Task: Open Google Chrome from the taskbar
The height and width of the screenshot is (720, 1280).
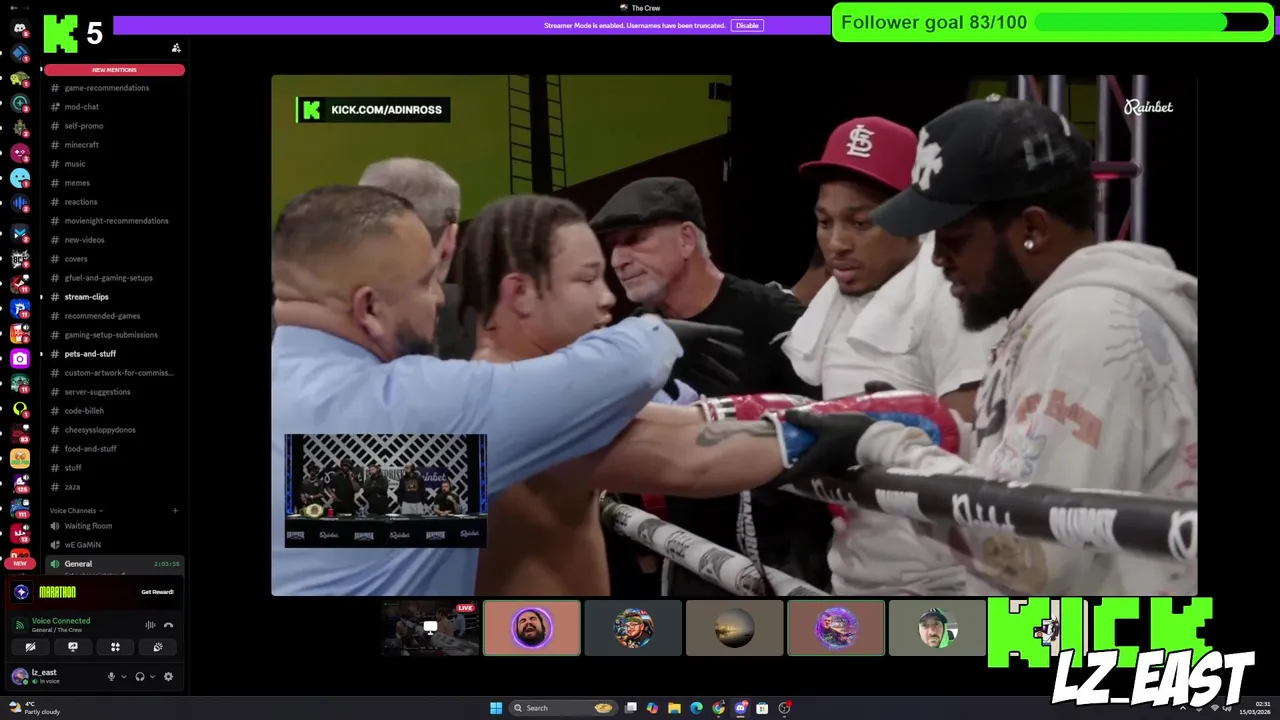Action: [718, 708]
